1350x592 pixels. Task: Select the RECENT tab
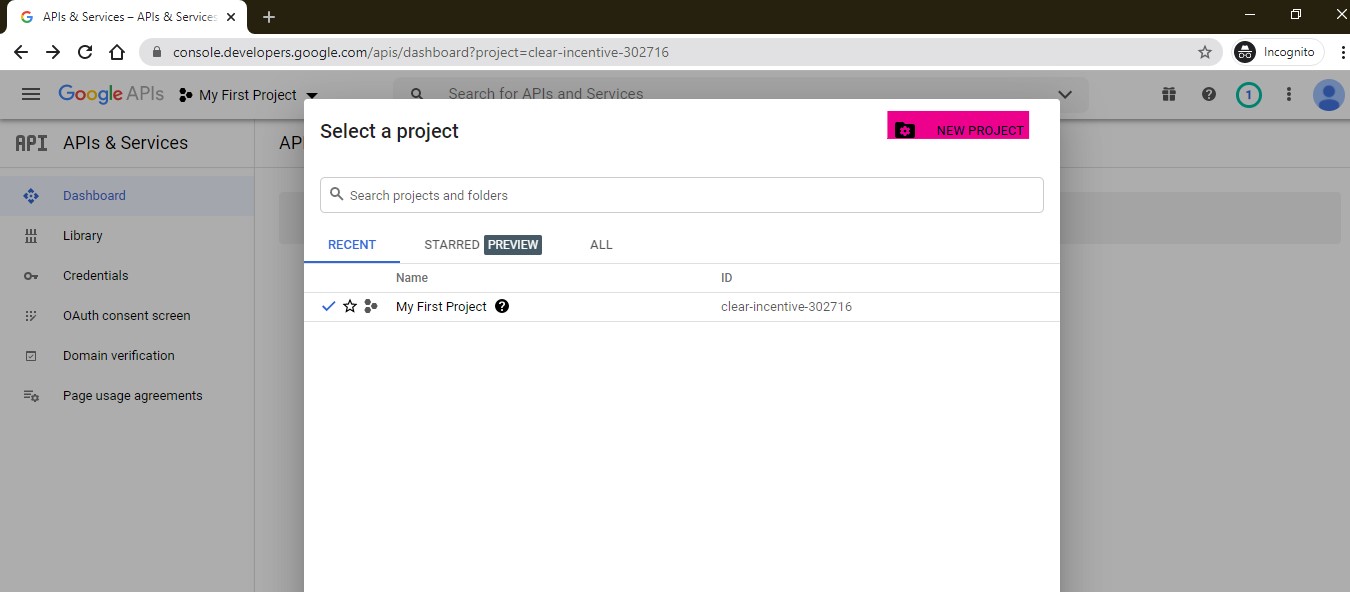click(x=352, y=245)
